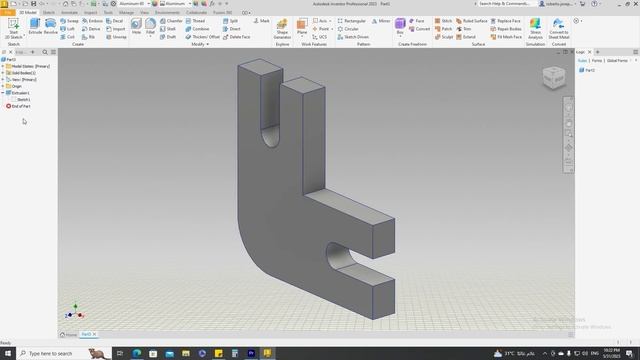Select the Delete Face tool
Viewport: 640px width, 360px height.
coord(236,37)
